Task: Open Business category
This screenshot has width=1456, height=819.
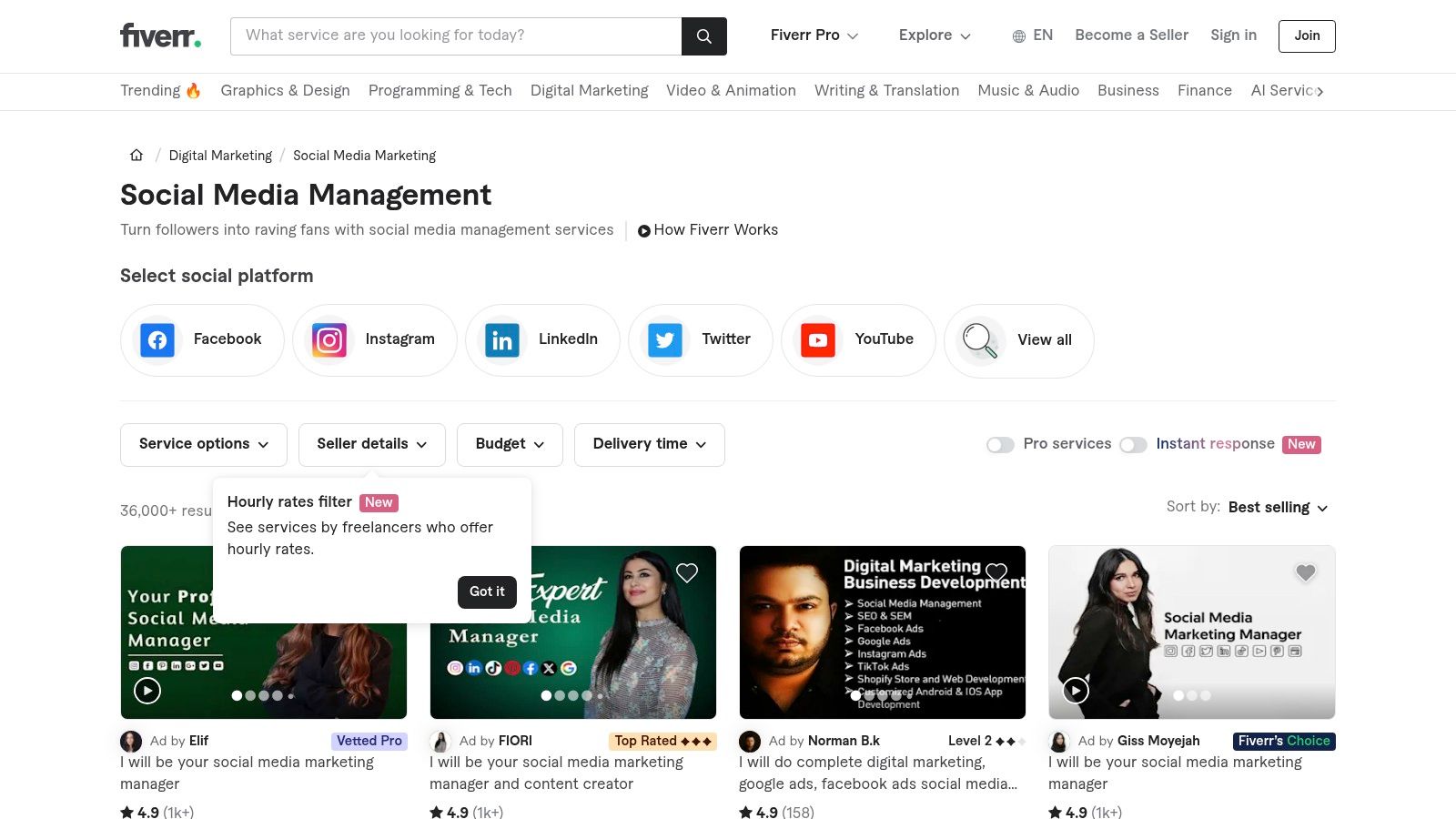Action: pyautogui.click(x=1128, y=90)
